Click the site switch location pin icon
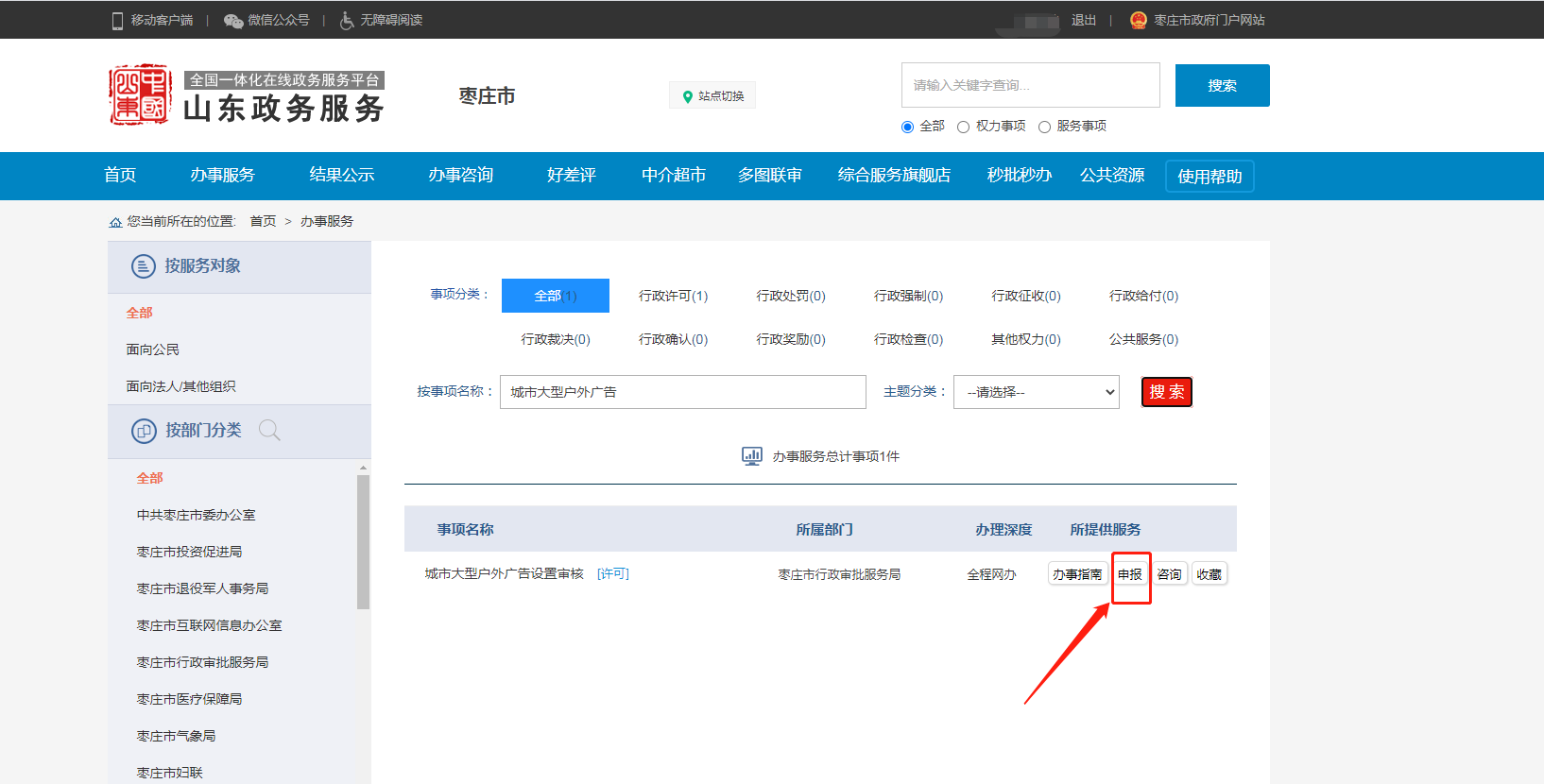This screenshot has height=784, width=1544. pyautogui.click(x=688, y=96)
